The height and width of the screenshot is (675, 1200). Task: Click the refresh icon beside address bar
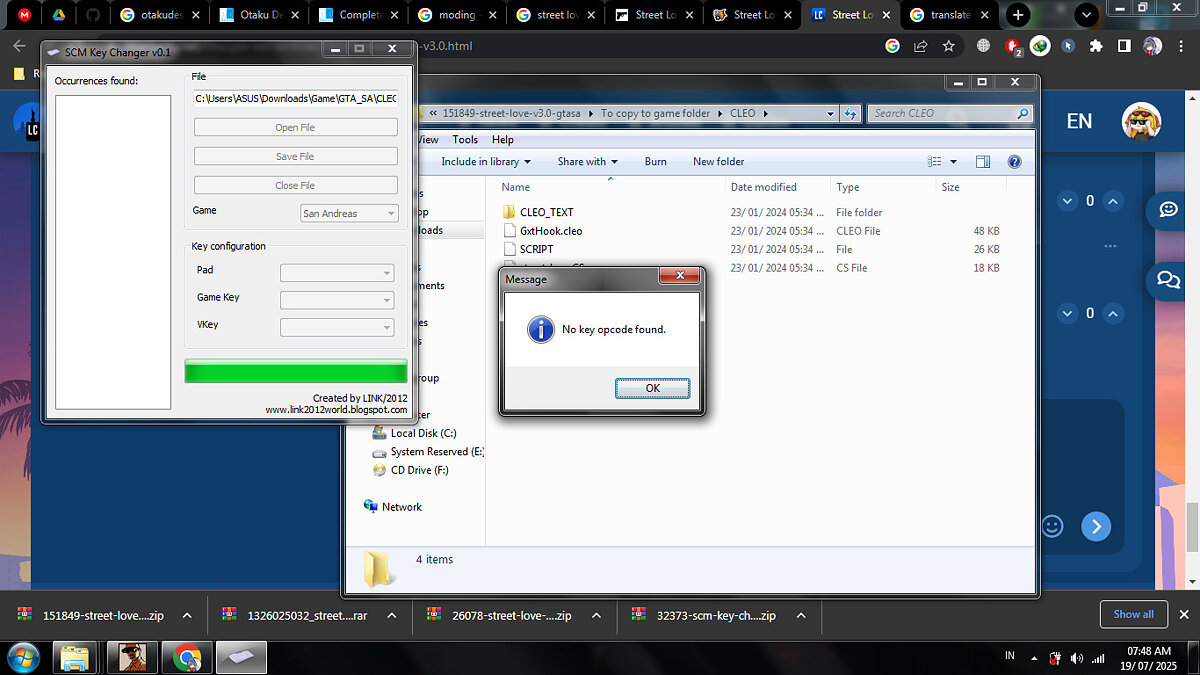(x=851, y=114)
